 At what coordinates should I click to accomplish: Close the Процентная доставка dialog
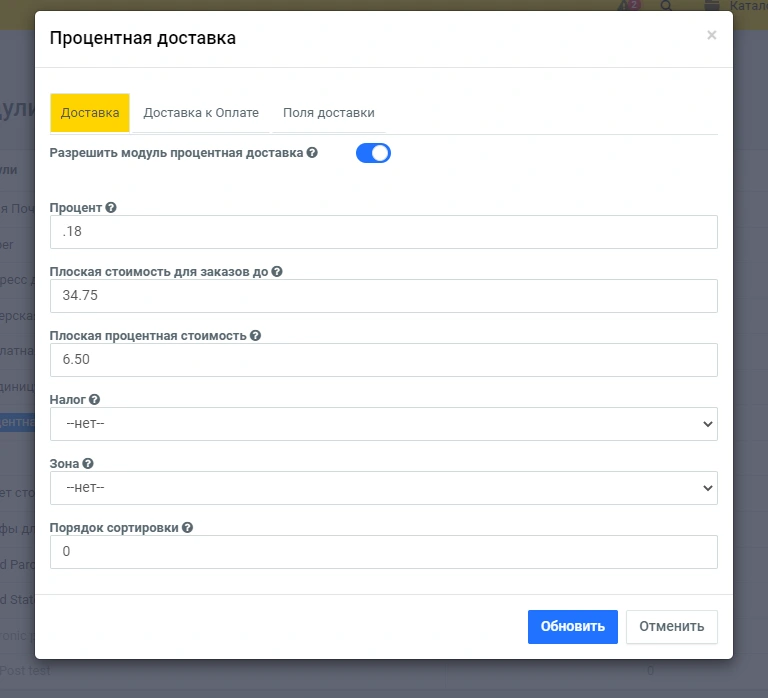711,35
